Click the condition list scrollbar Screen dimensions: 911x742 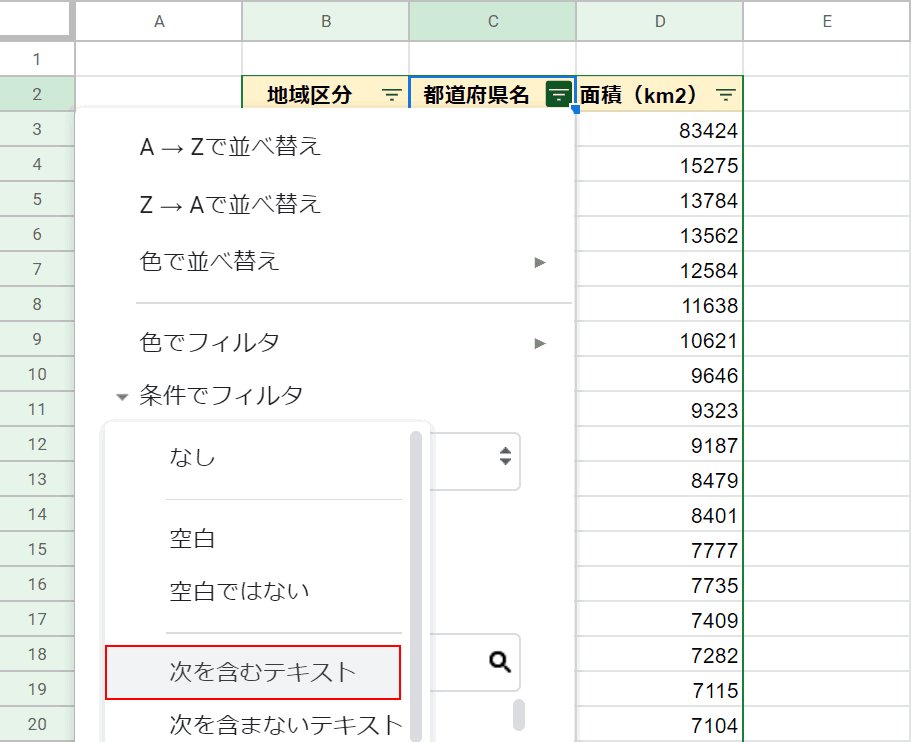pyautogui.click(x=415, y=586)
